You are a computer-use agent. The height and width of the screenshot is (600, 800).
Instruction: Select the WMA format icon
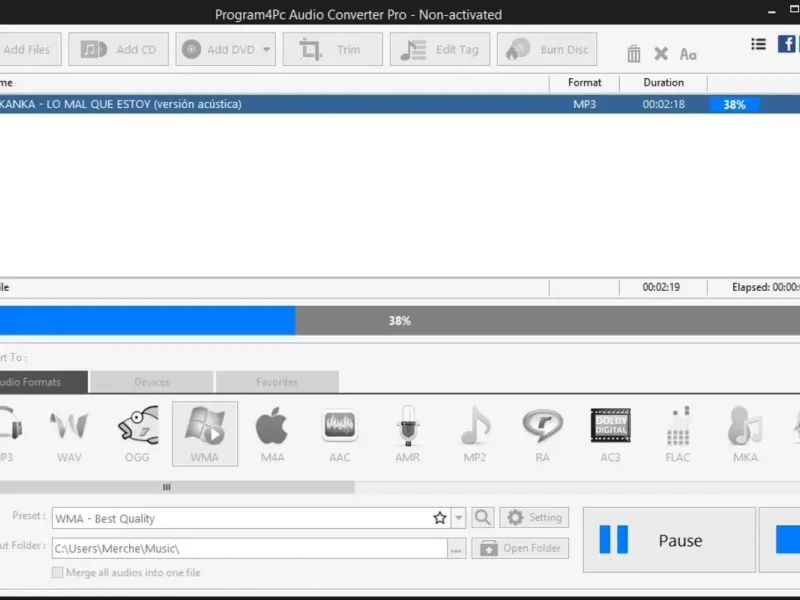205,434
